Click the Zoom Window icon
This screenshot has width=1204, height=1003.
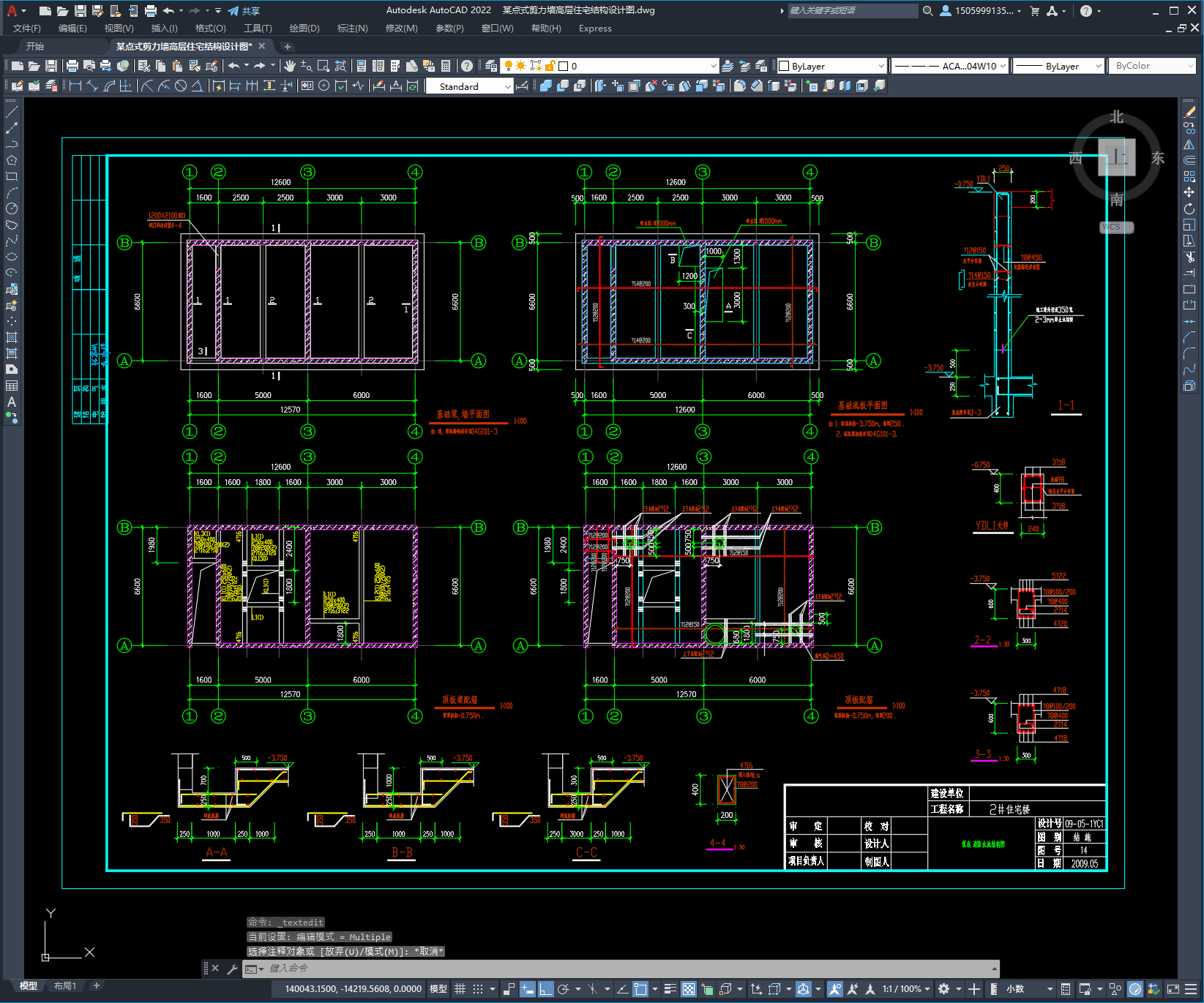tap(324, 66)
